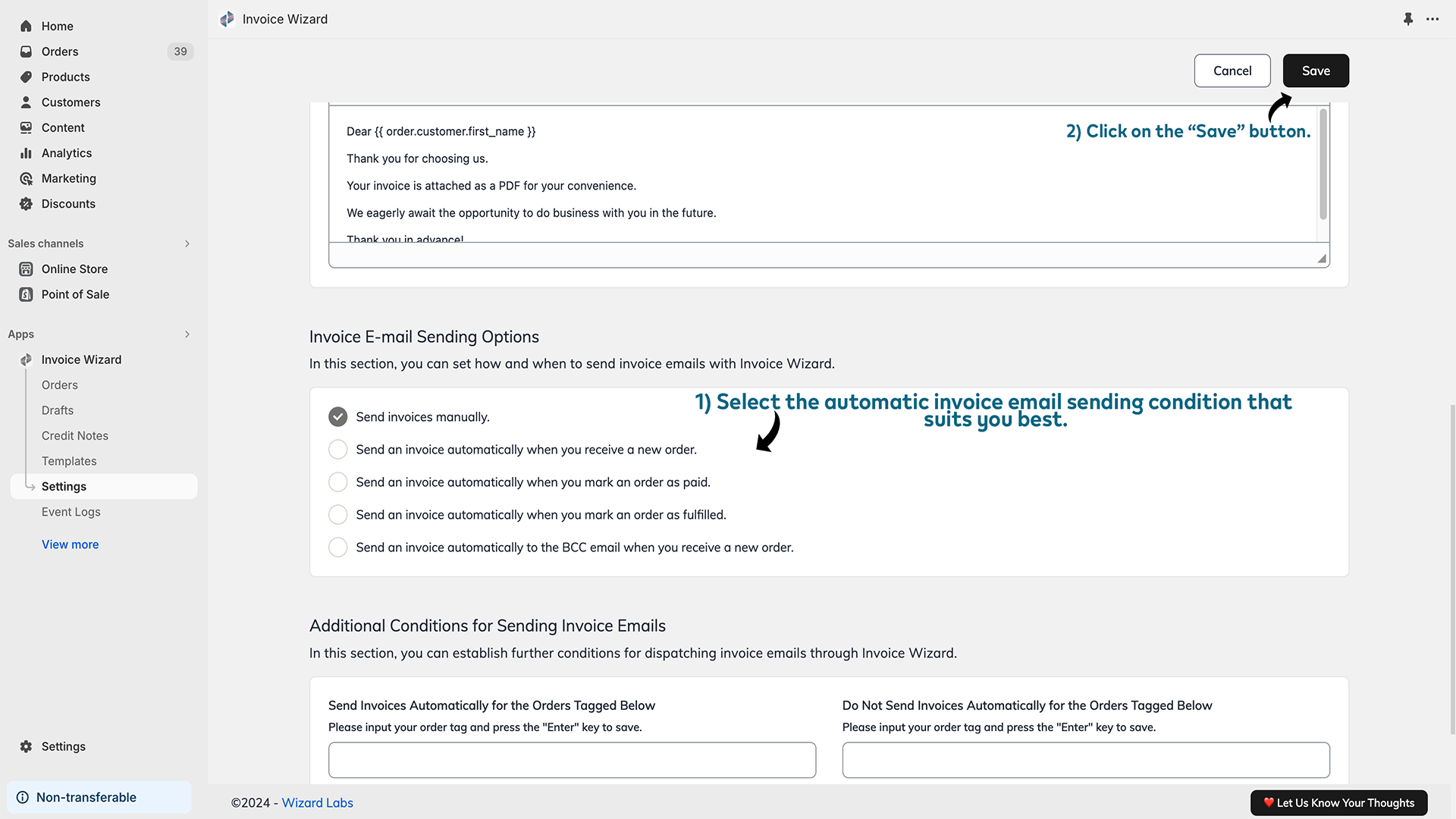Click the send-for-tagged-orders input field
Screen dimensions: 1456x819
(x=572, y=760)
